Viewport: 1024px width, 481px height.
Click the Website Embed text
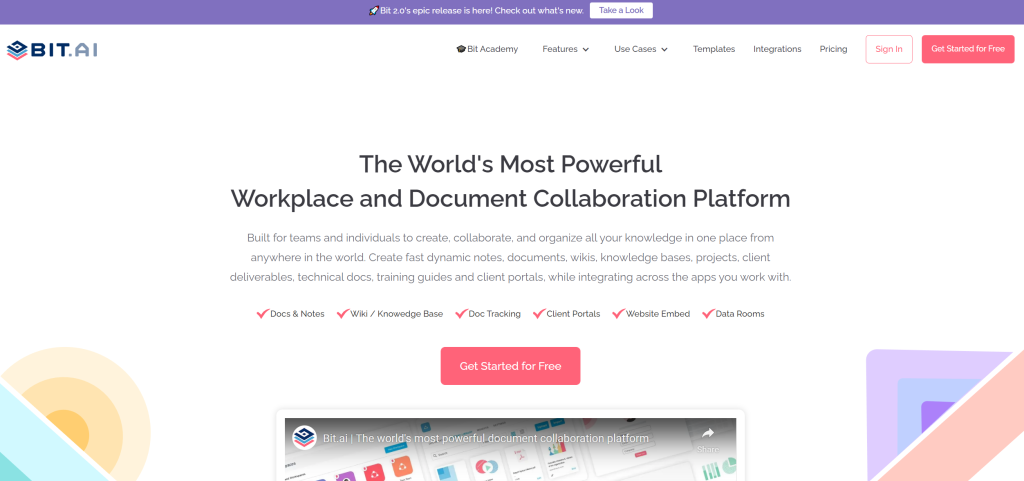point(658,314)
